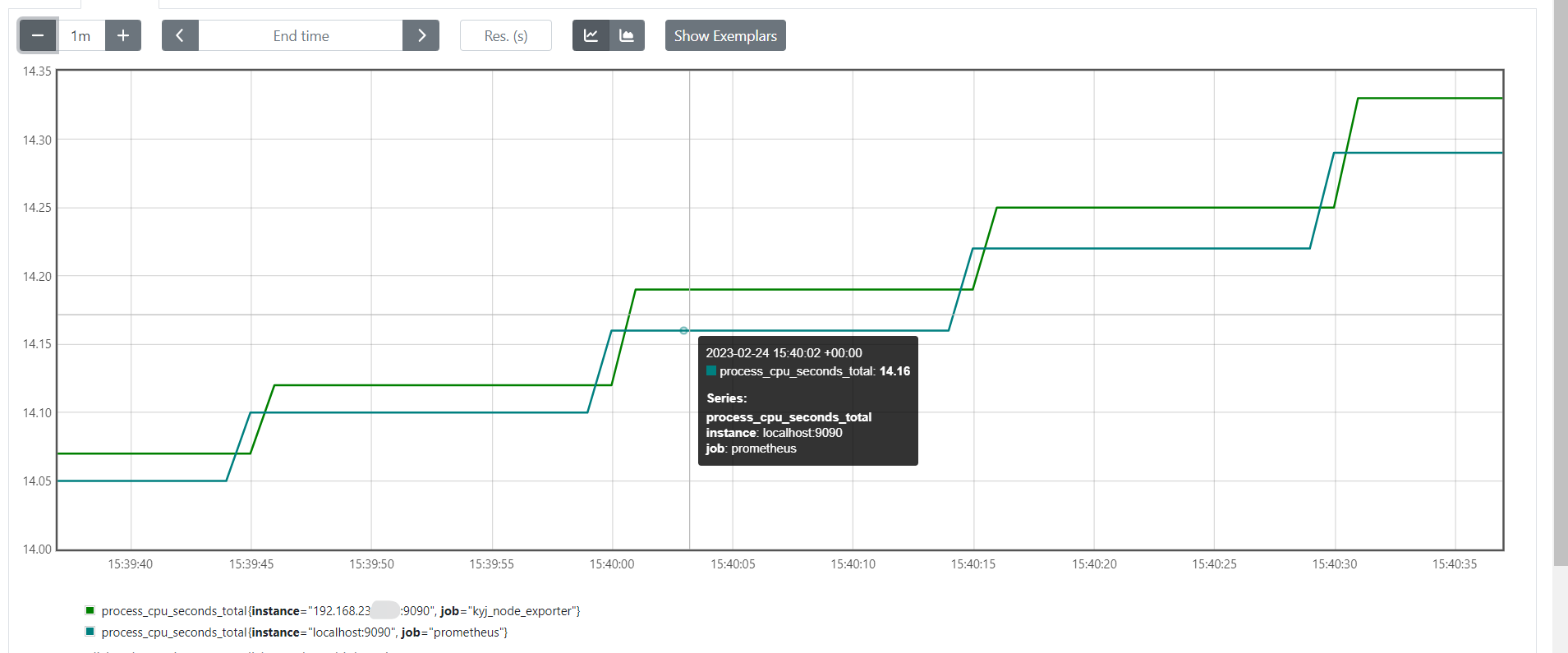This screenshot has width=1568, height=653.
Task: Go to next end time
Action: pyautogui.click(x=421, y=35)
